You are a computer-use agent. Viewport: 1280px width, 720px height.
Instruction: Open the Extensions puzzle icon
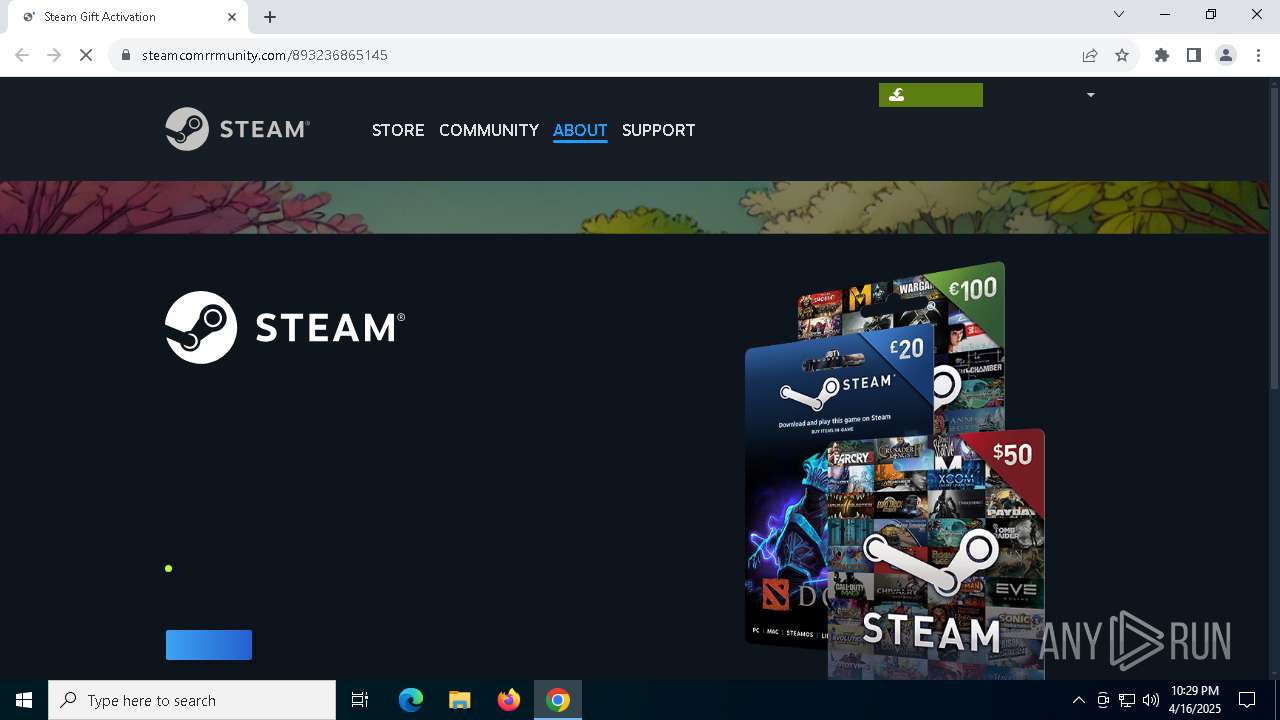1162,55
